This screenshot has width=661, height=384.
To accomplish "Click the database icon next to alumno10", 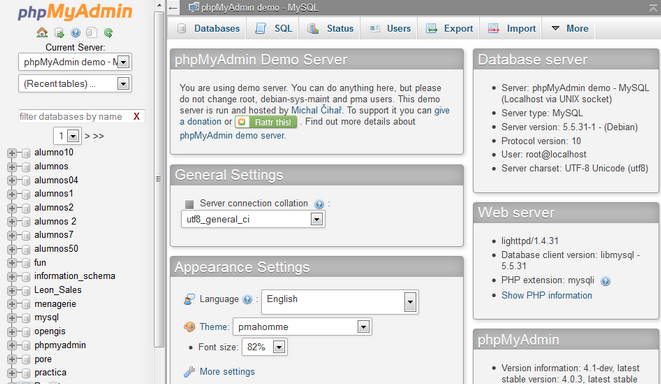I will 26,153.
